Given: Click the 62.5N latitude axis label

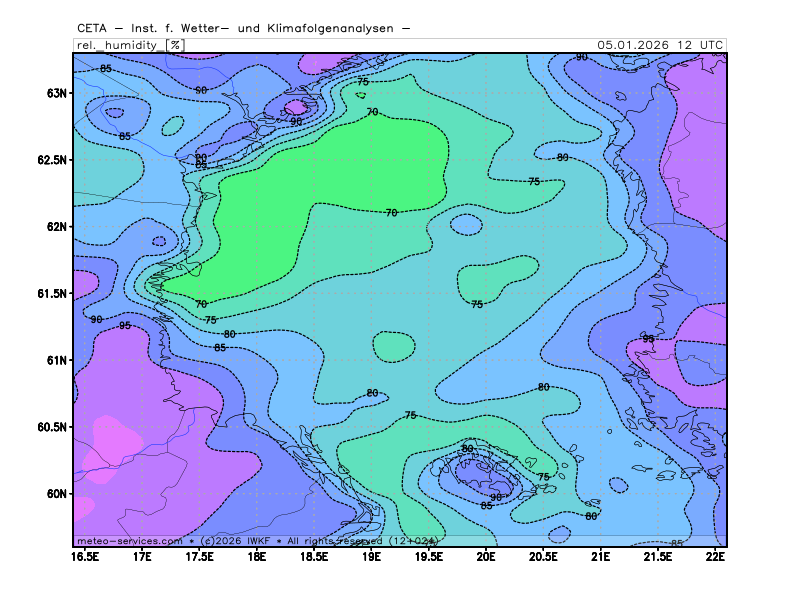Looking at the screenshot, I should tap(50, 160).
